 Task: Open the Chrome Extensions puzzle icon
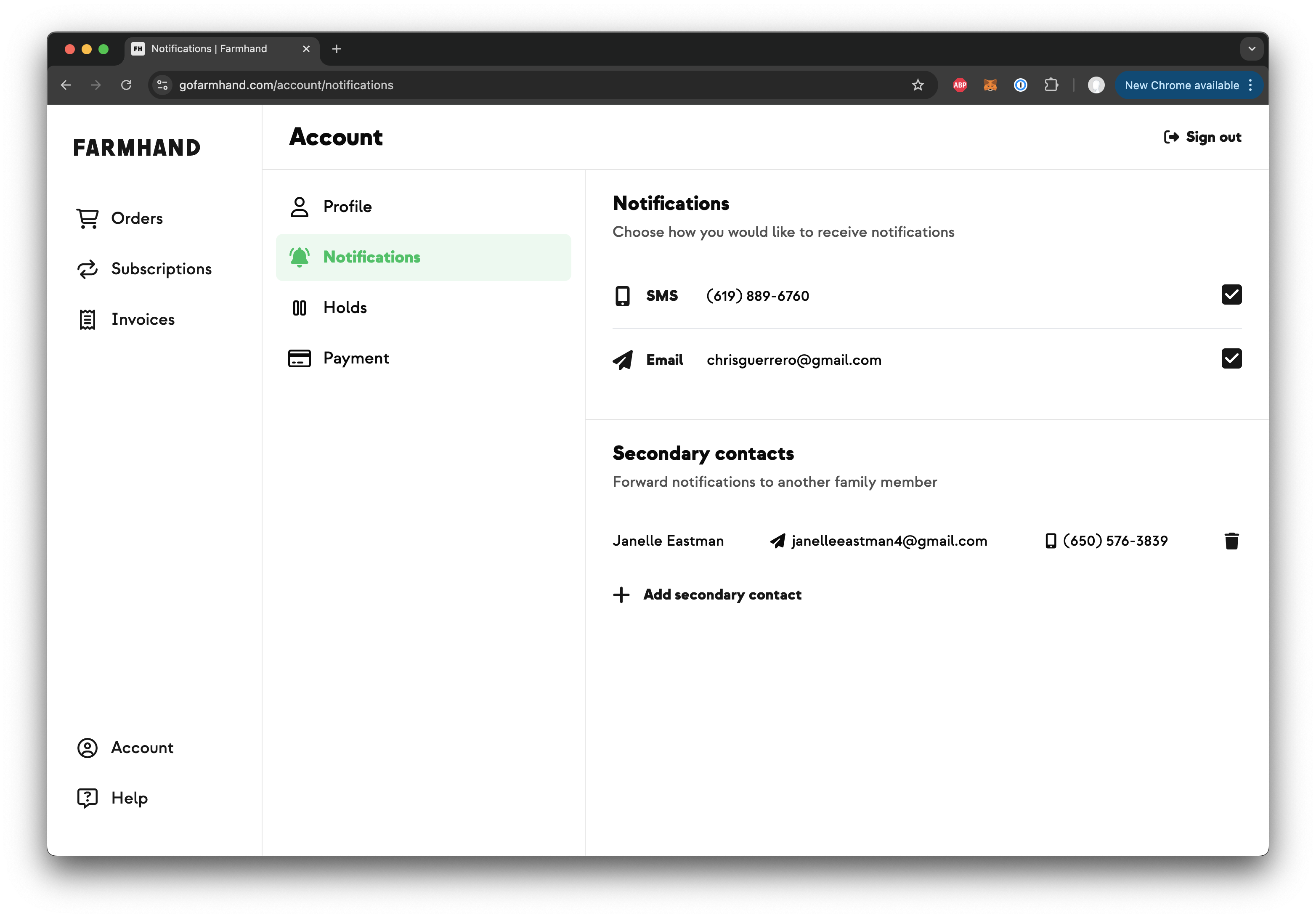pos(1051,85)
